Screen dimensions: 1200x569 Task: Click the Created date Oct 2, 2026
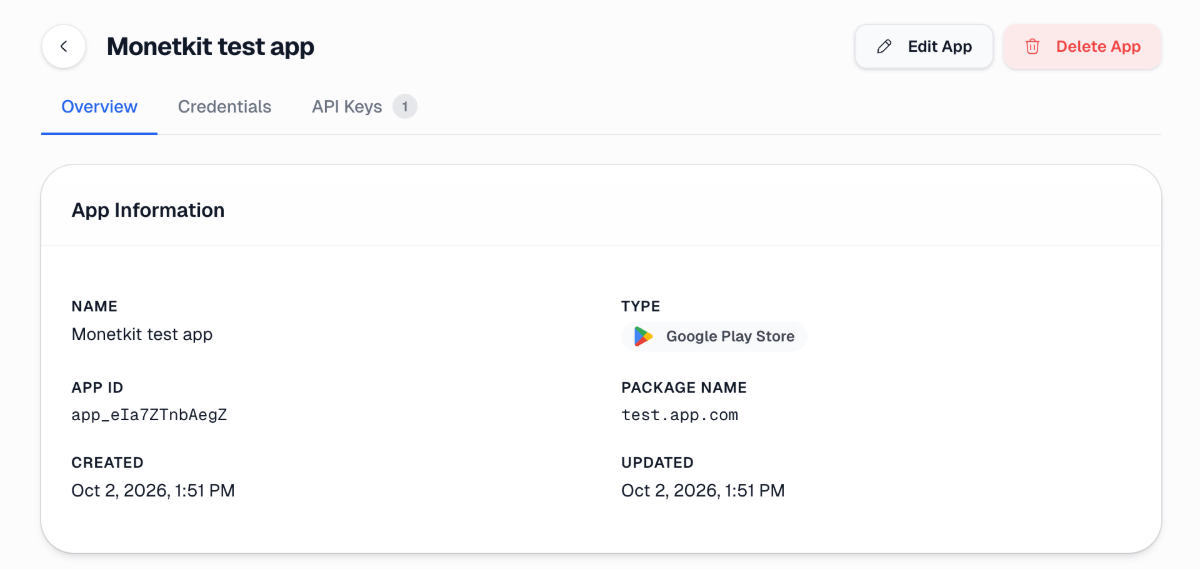(153, 490)
